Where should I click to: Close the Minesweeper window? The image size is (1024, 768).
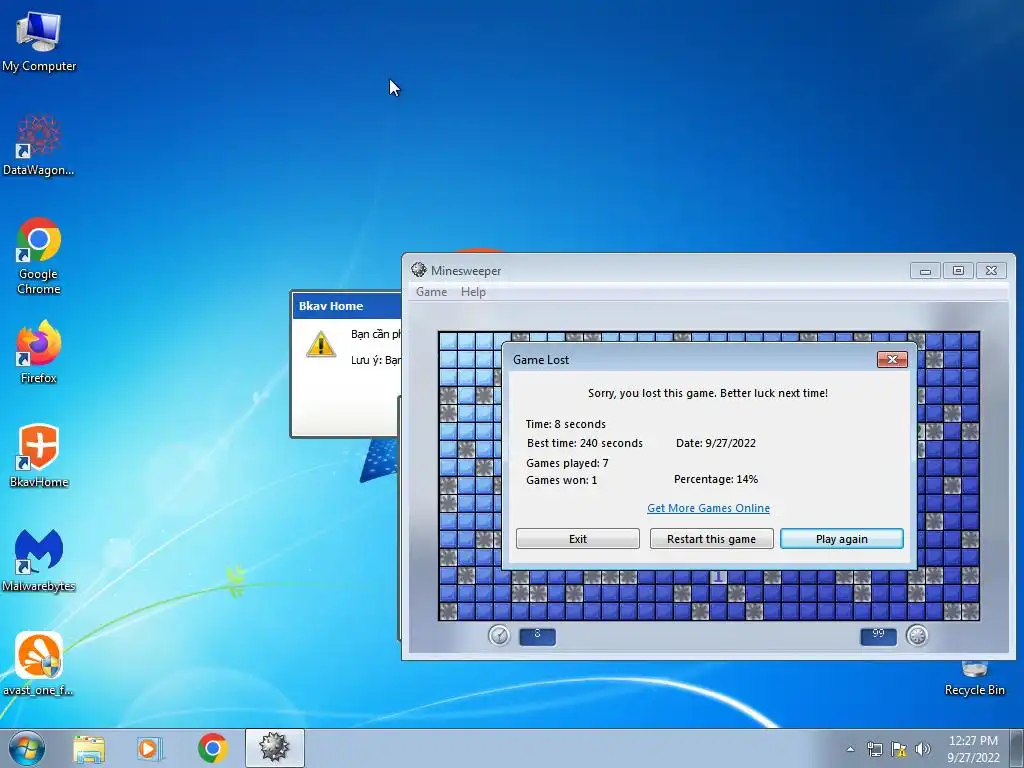[x=991, y=270]
